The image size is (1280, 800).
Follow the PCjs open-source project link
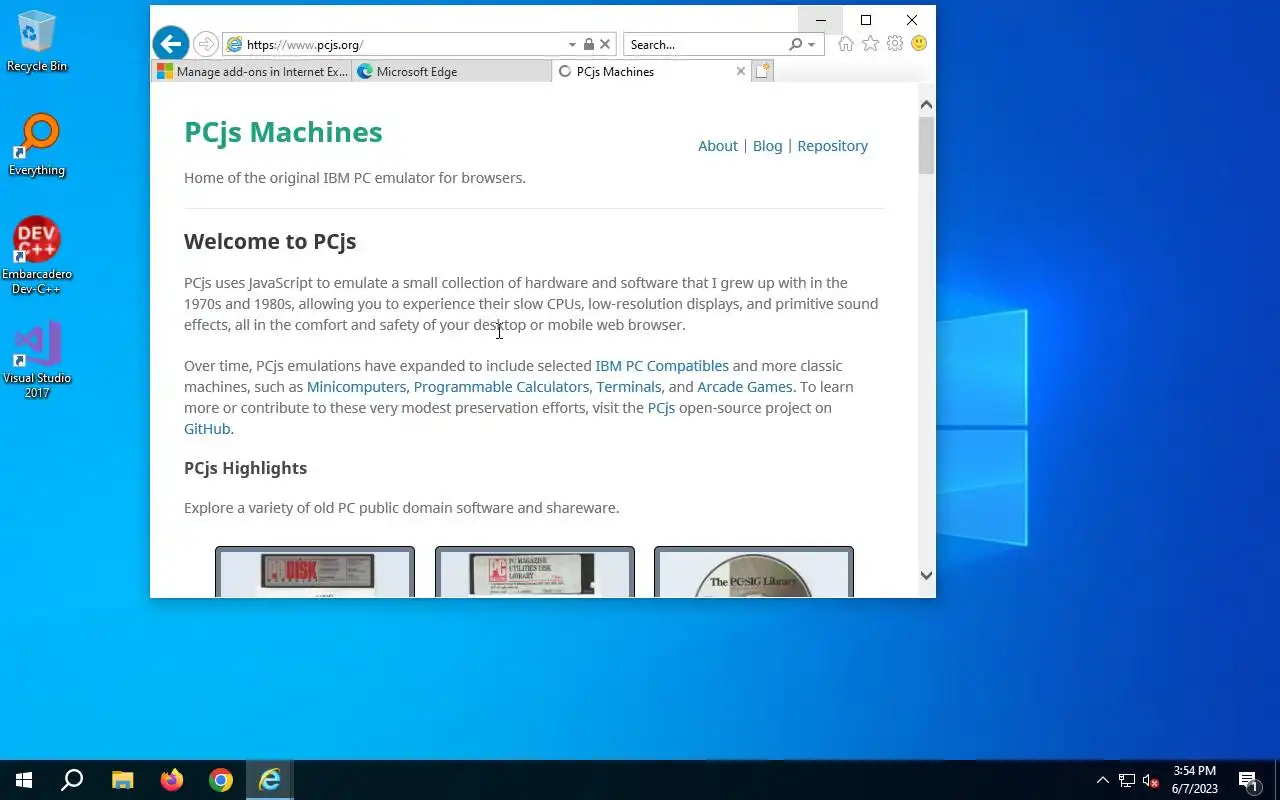(661, 408)
